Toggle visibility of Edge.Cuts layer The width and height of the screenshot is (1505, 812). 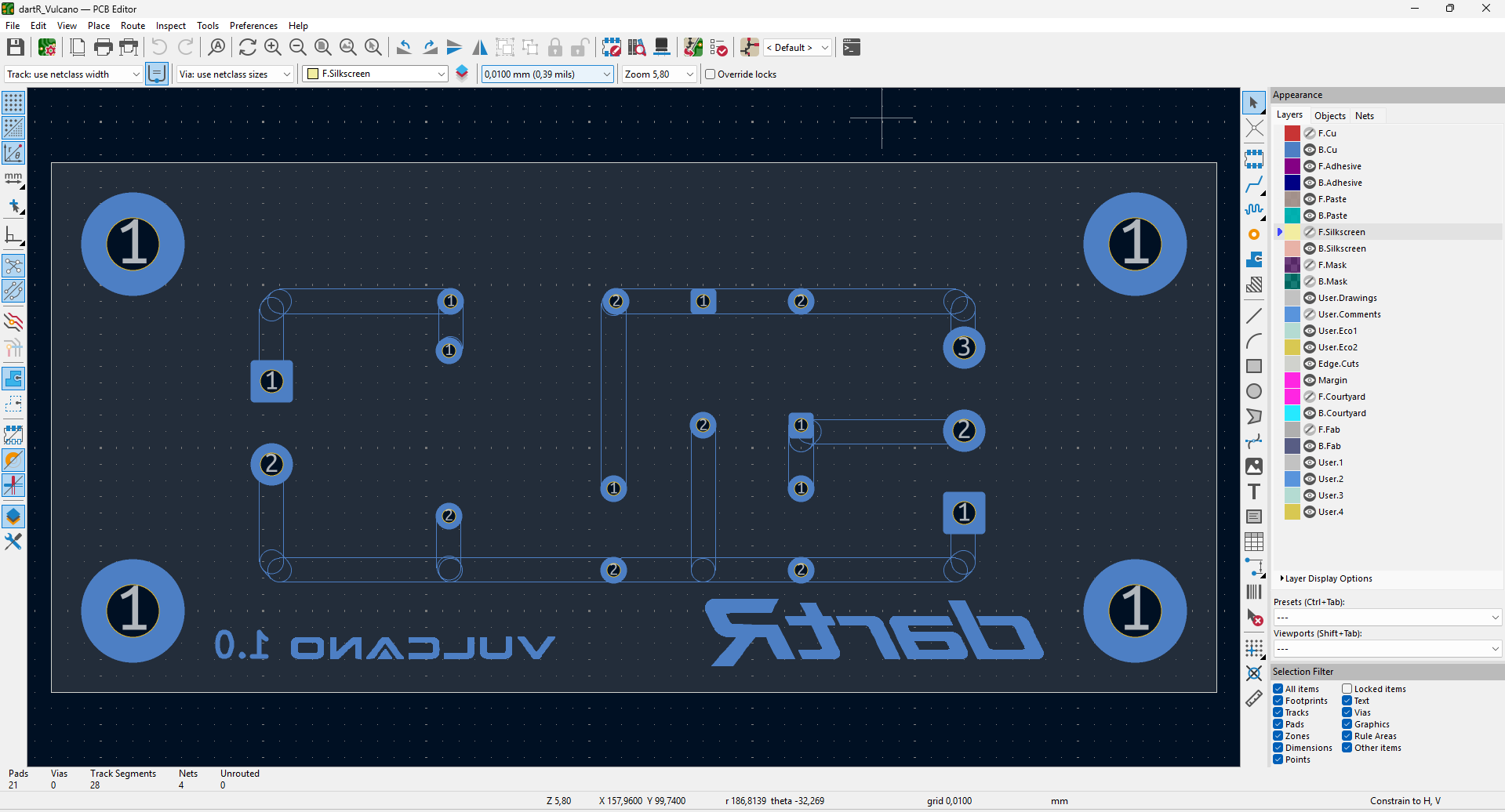tap(1310, 364)
